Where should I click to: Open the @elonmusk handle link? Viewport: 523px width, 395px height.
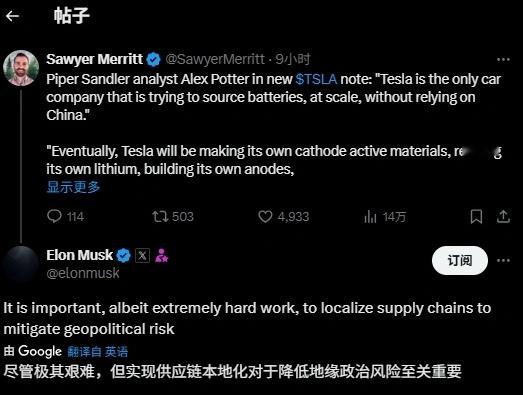[83, 273]
